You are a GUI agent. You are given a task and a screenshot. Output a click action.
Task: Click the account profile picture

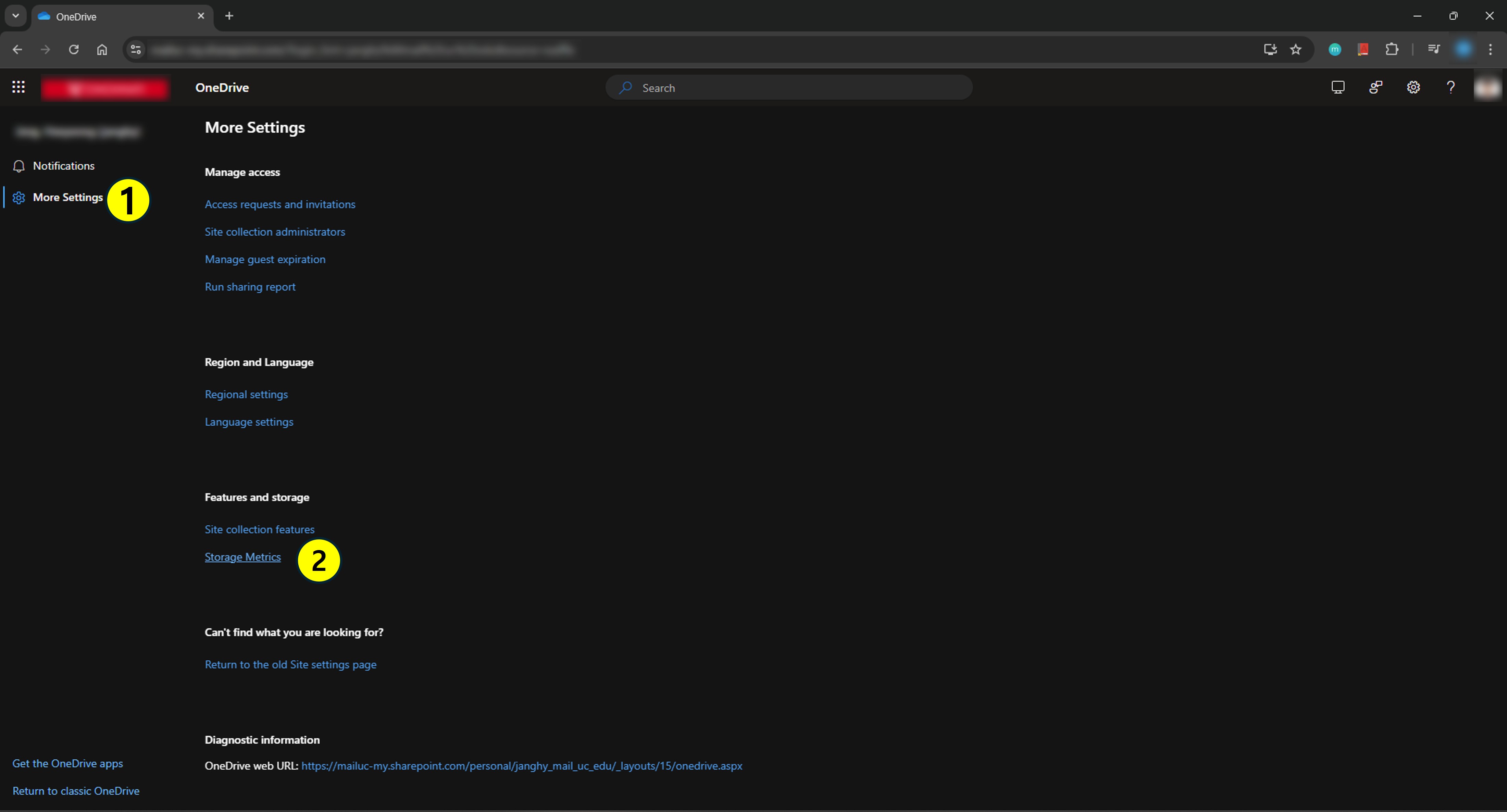[x=1487, y=88]
